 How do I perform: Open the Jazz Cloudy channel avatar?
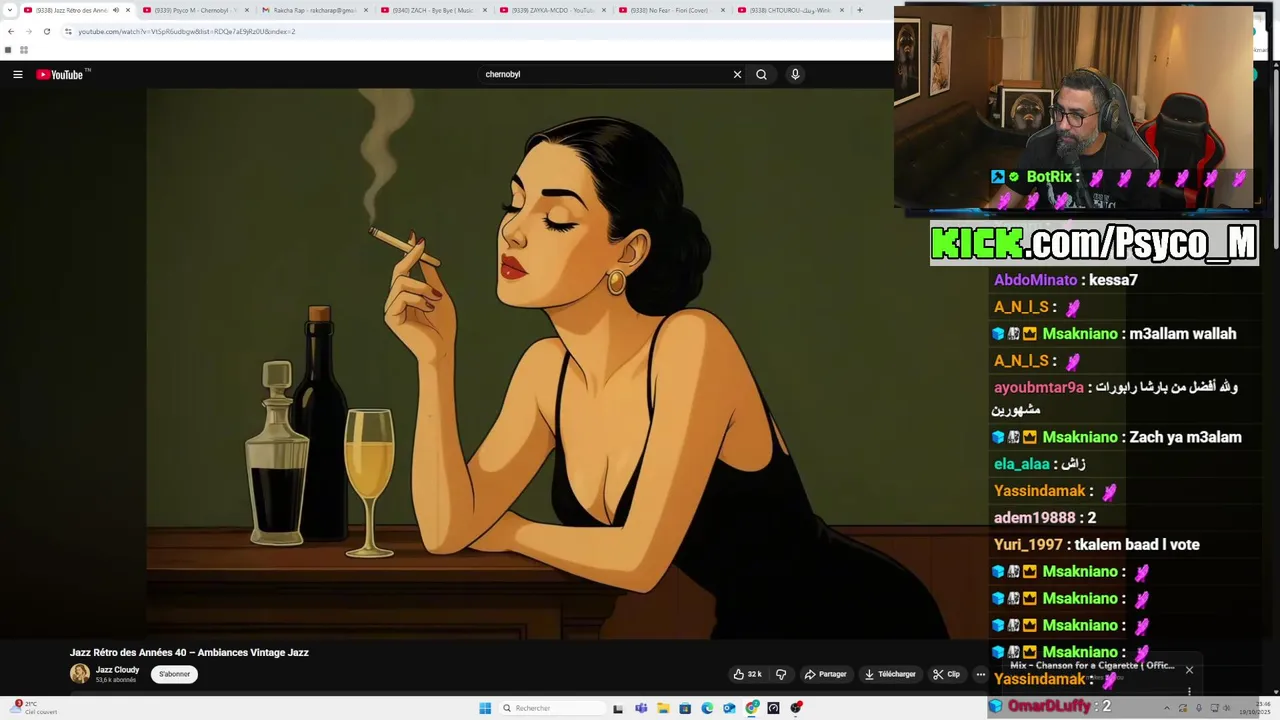coord(79,674)
